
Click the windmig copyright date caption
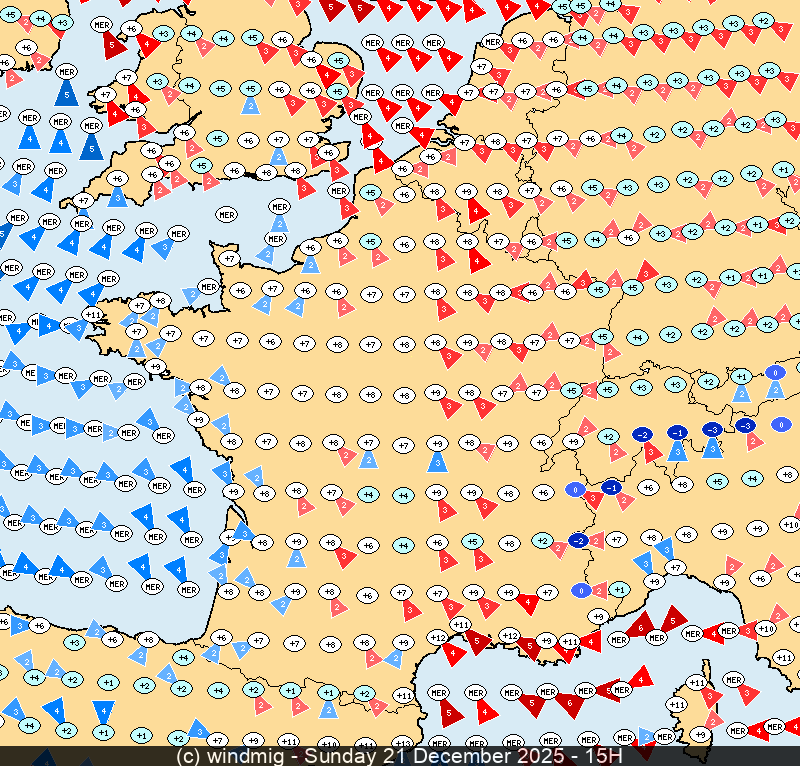(400, 755)
